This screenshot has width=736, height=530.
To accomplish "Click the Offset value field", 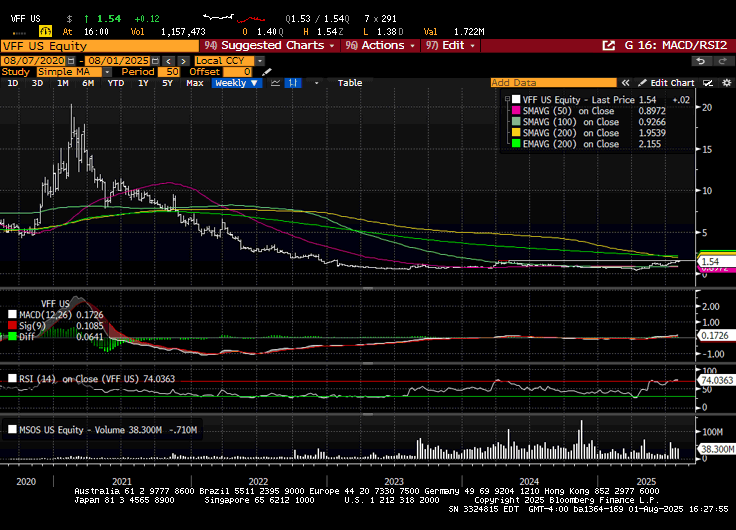I will (x=238, y=72).
